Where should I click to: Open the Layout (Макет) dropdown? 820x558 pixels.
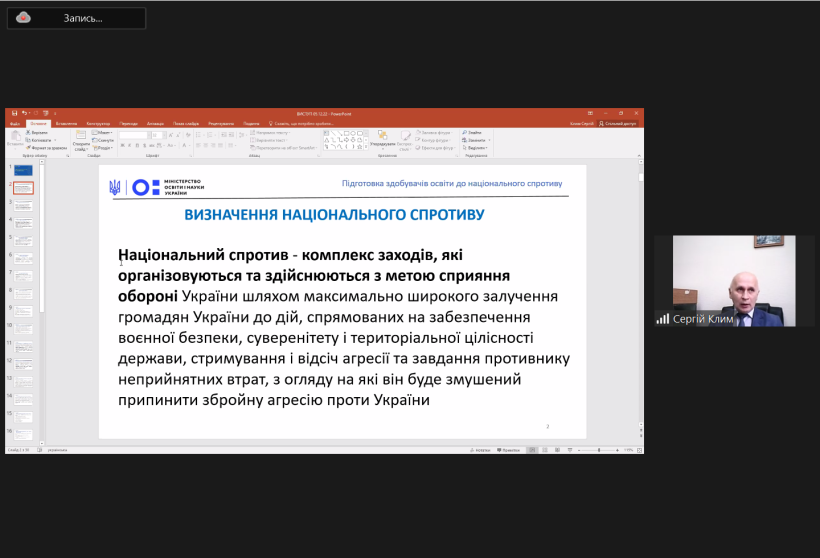(102, 133)
